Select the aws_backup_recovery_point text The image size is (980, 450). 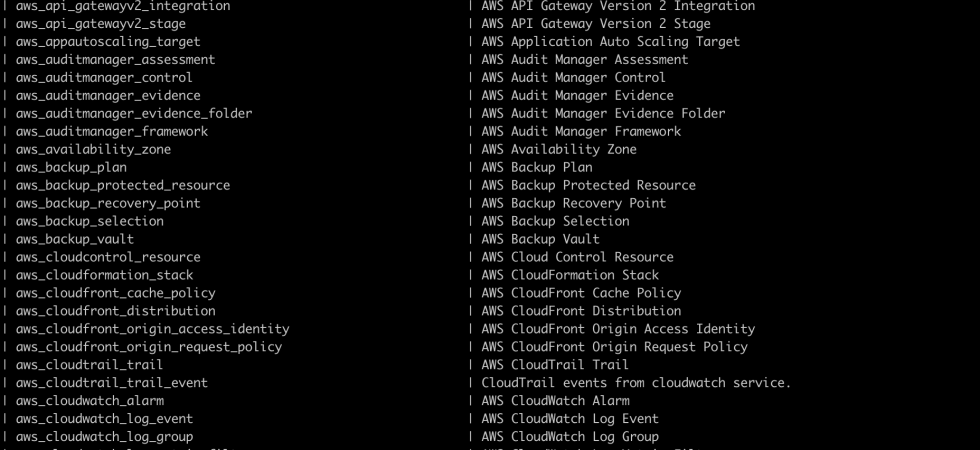[x=108, y=203]
